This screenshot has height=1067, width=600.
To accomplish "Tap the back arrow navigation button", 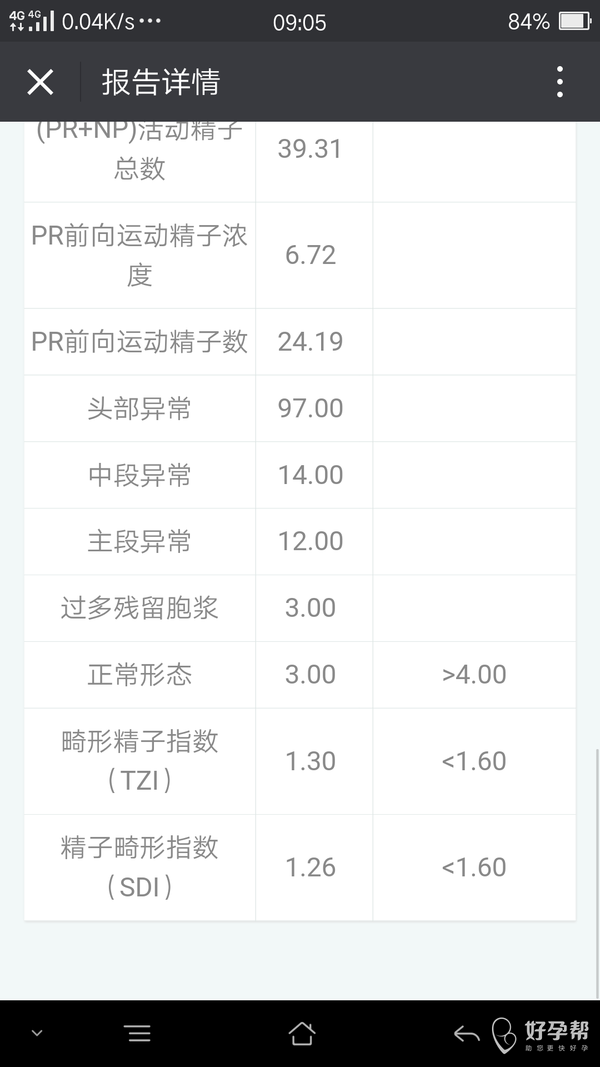I will pyautogui.click(x=466, y=1034).
